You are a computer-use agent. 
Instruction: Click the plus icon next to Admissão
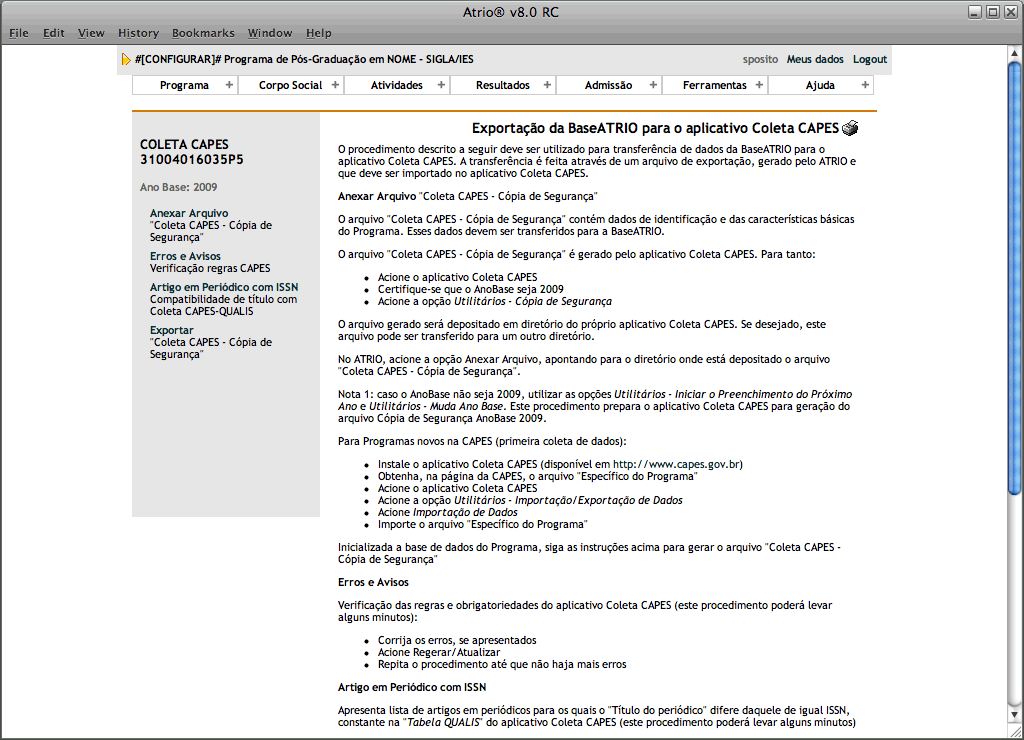(x=653, y=85)
